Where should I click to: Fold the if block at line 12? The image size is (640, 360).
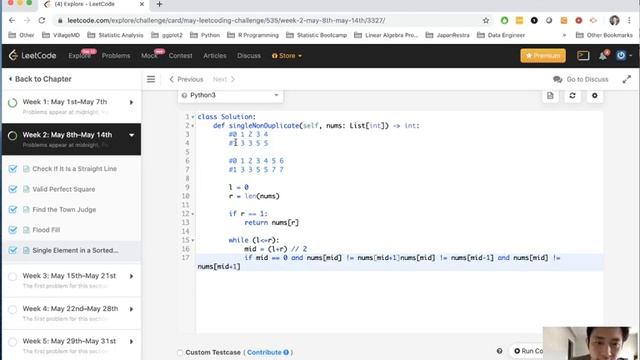pyautogui.click(x=193, y=214)
